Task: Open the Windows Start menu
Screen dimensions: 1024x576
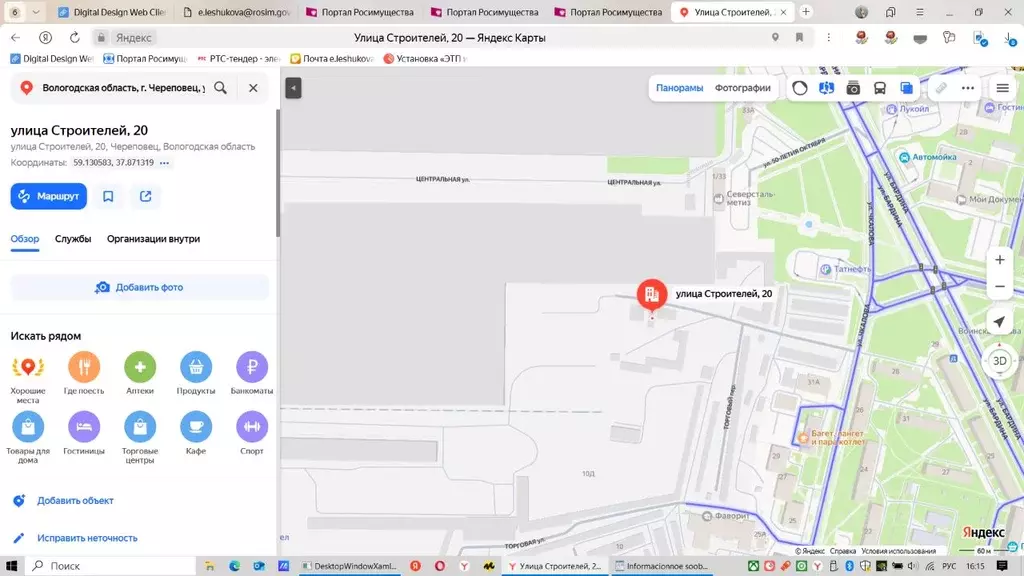Action: click(12, 566)
